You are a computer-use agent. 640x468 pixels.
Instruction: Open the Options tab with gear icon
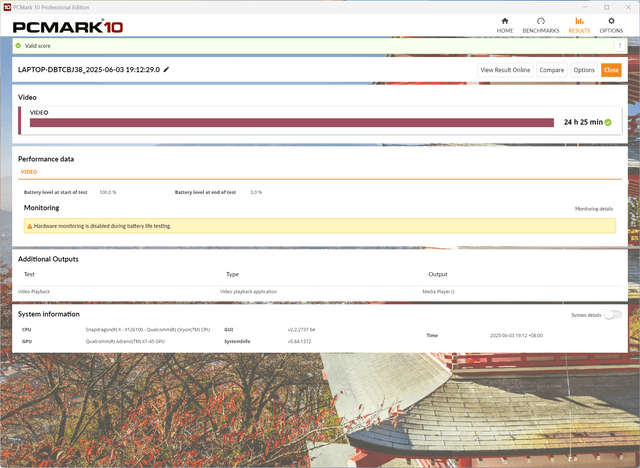click(x=611, y=25)
